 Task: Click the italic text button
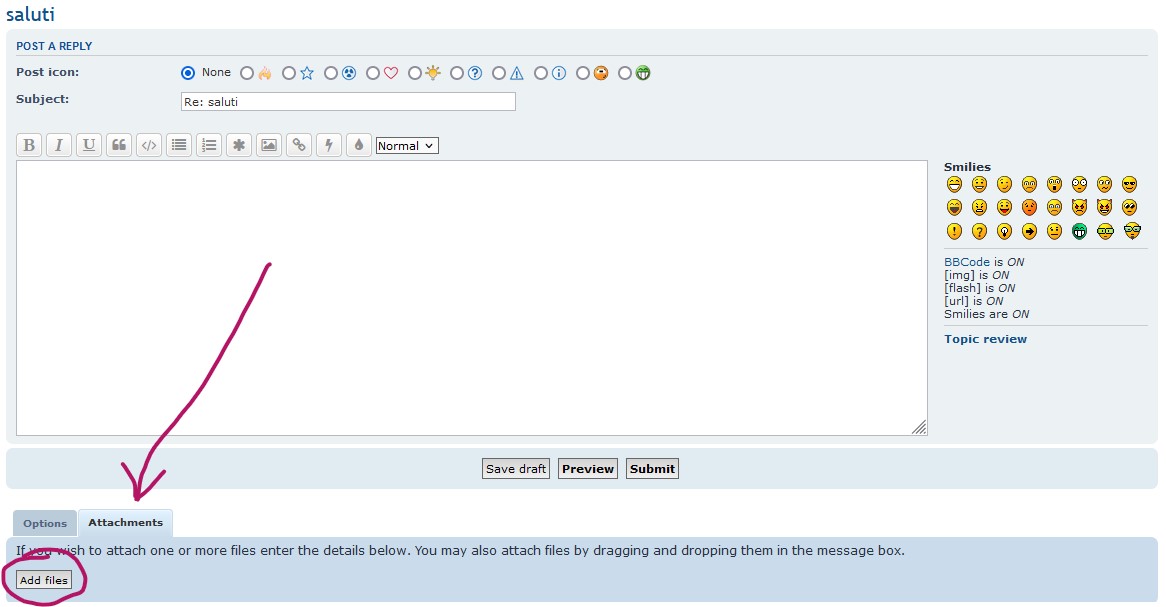[x=59, y=145]
